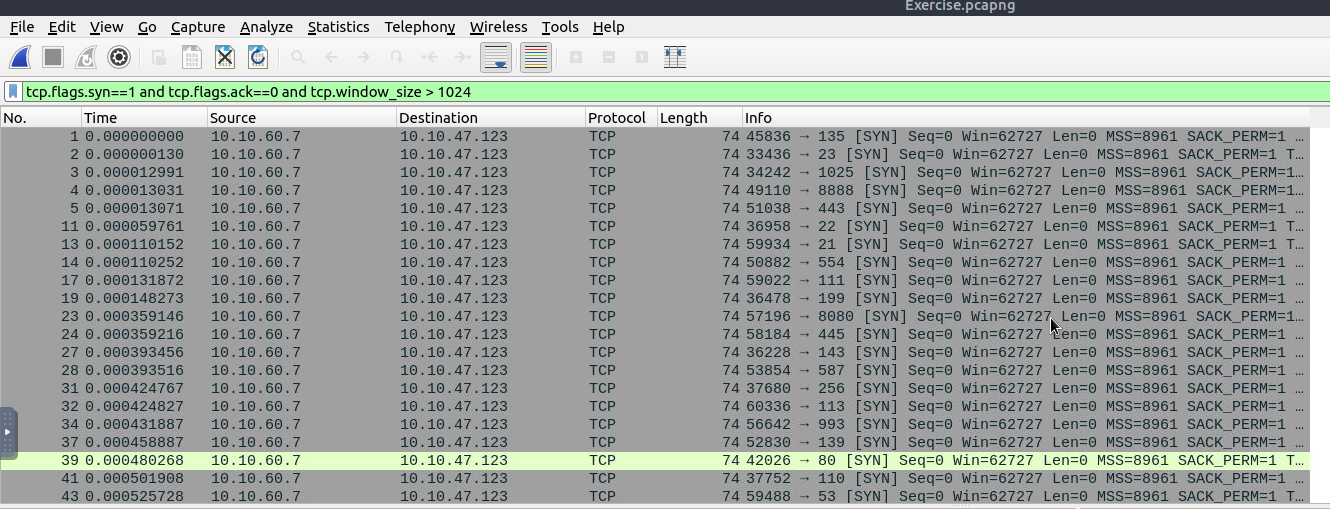Save this capture file
Screen dimensions: 1330x509
tap(192, 58)
